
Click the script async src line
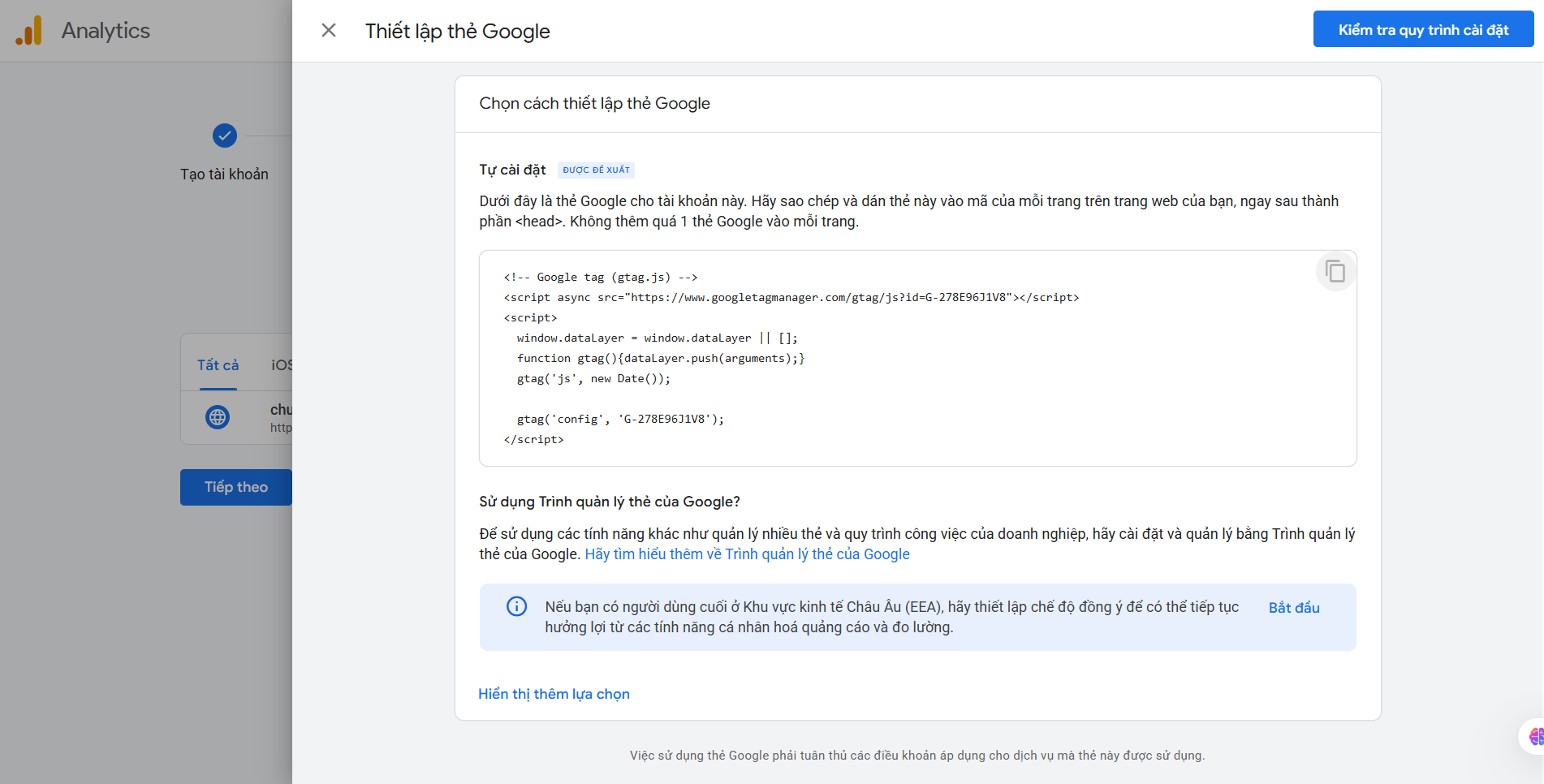pos(791,298)
